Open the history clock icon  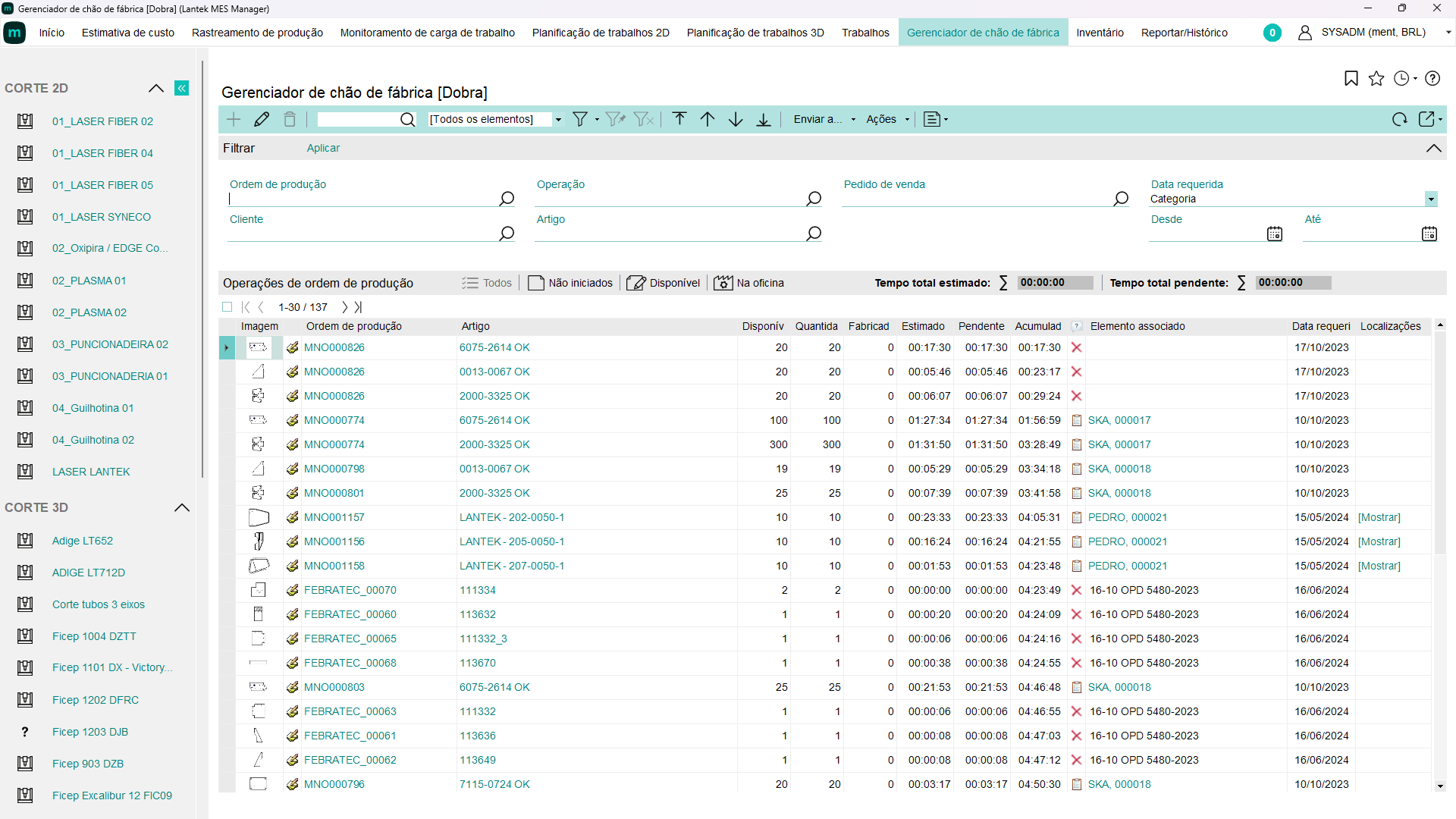(x=1401, y=78)
